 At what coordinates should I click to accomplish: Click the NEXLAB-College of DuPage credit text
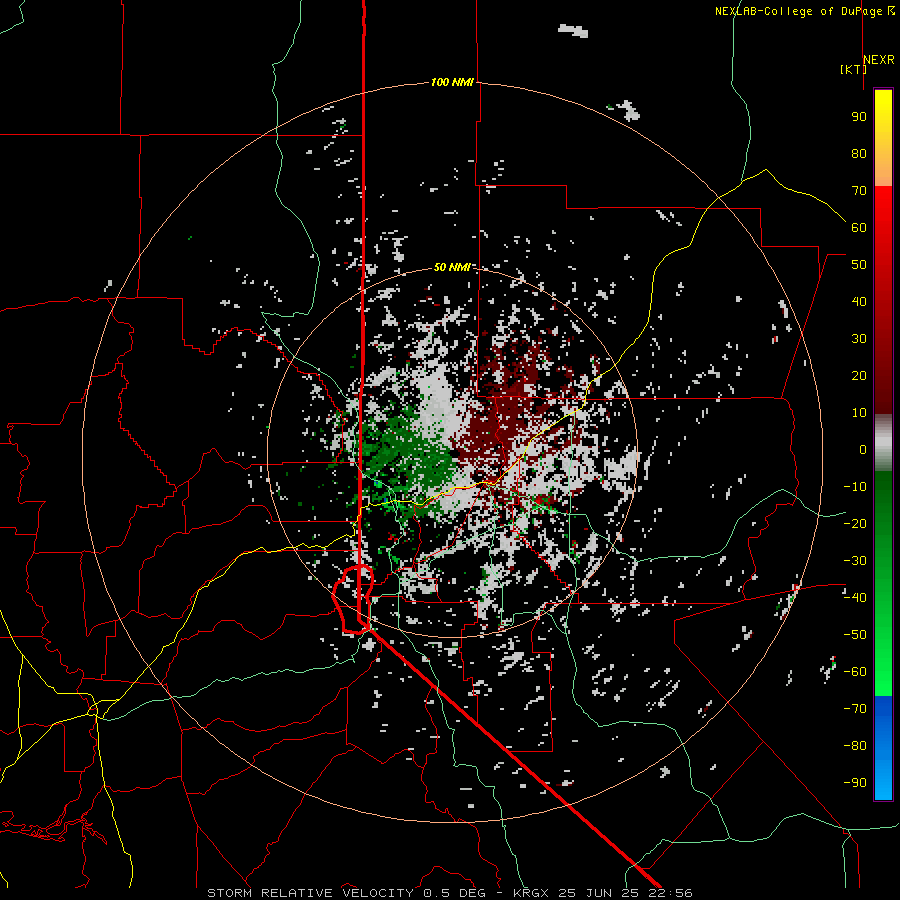click(805, 11)
